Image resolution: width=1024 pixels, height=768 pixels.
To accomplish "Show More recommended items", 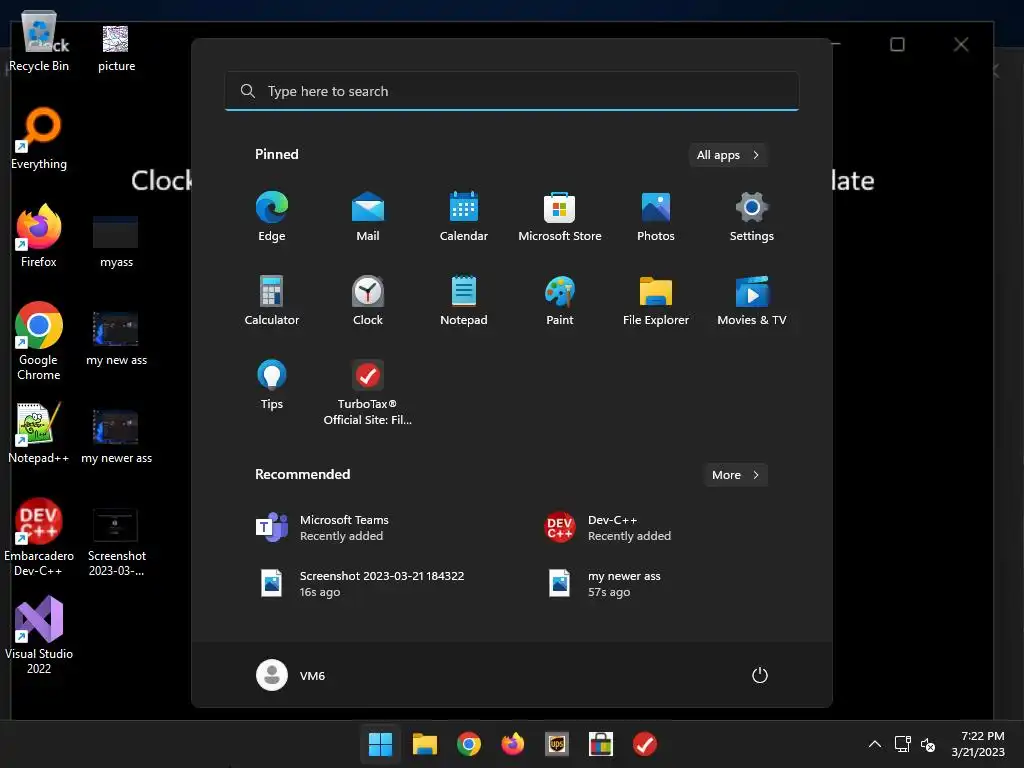I will 735,475.
